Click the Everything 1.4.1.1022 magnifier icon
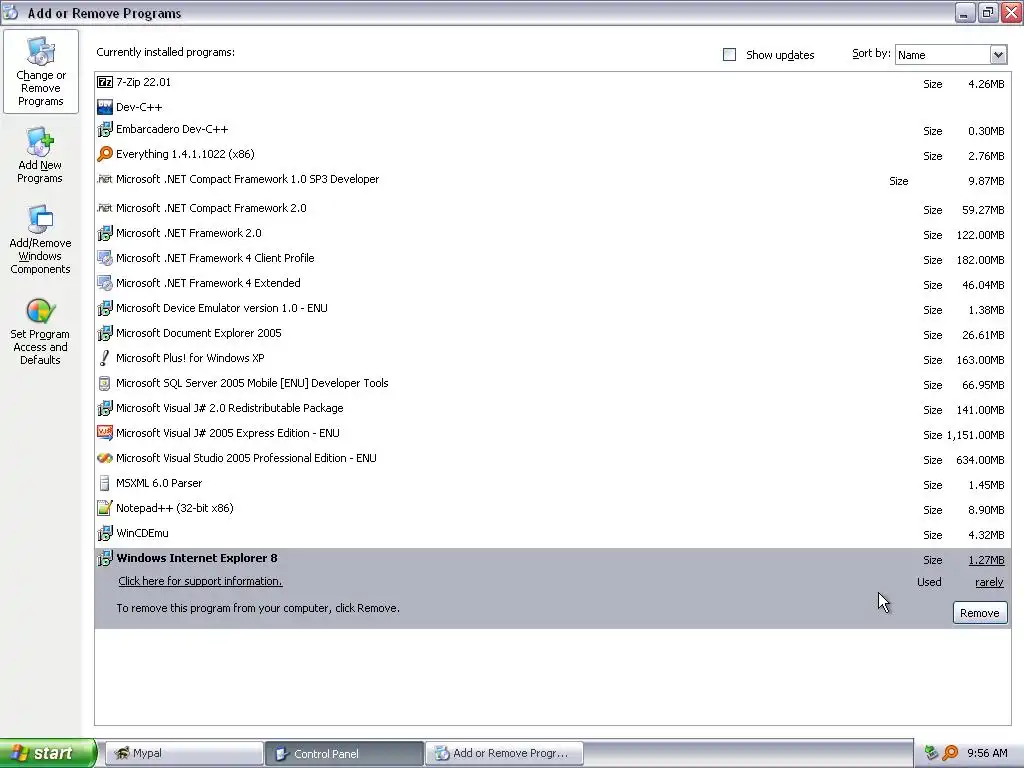This screenshot has width=1024, height=768. pos(104,154)
